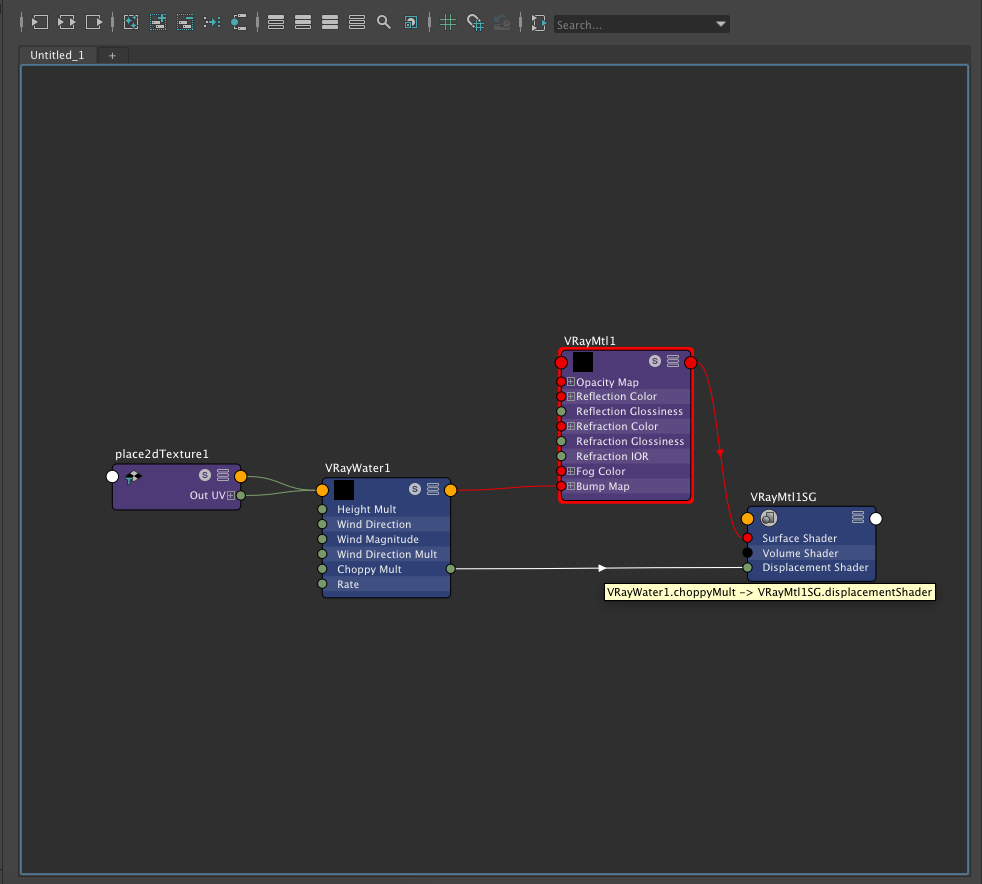Click the Rate input port on VRayWater1

pyautogui.click(x=322, y=583)
